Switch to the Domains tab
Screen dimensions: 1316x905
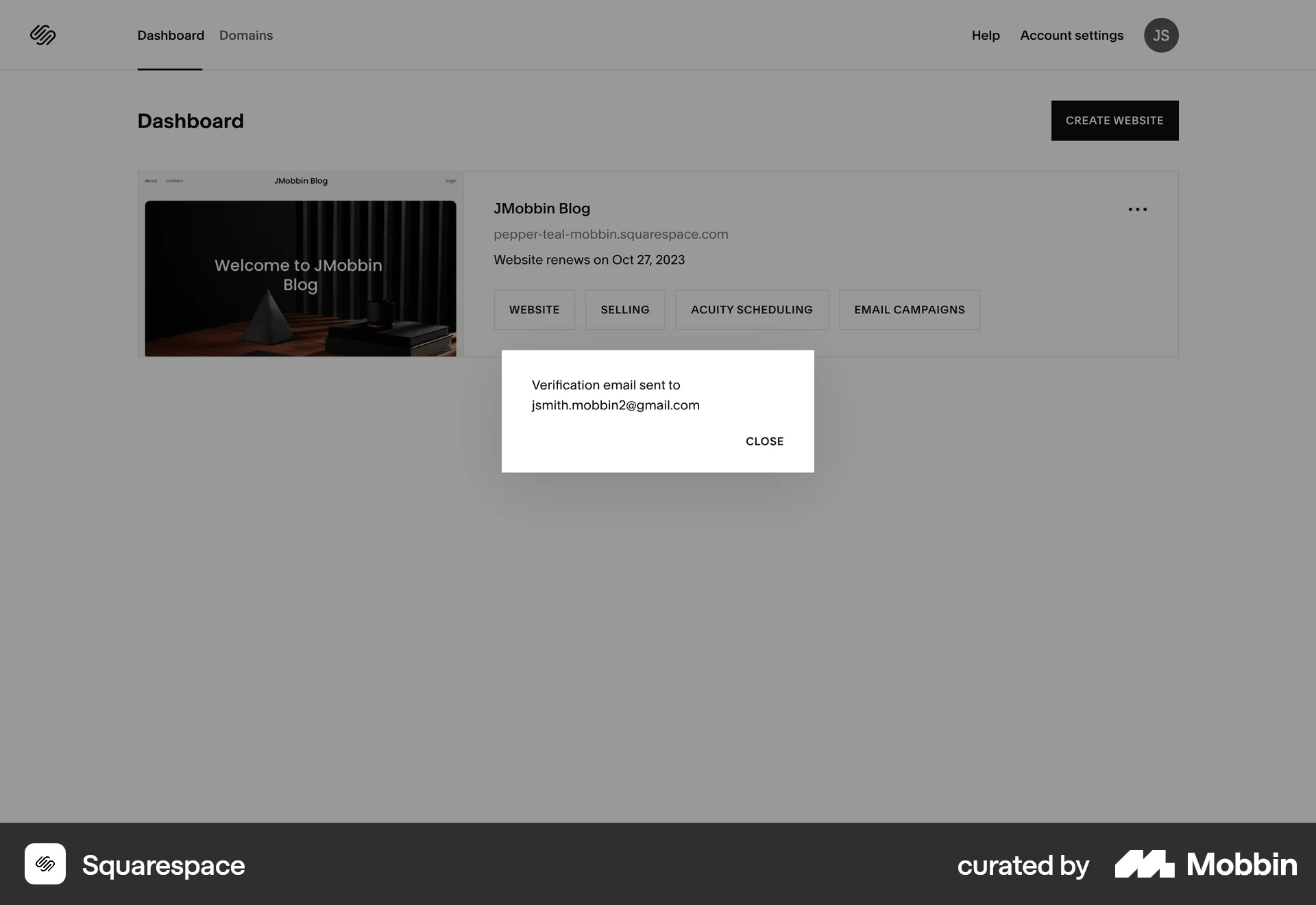click(245, 35)
